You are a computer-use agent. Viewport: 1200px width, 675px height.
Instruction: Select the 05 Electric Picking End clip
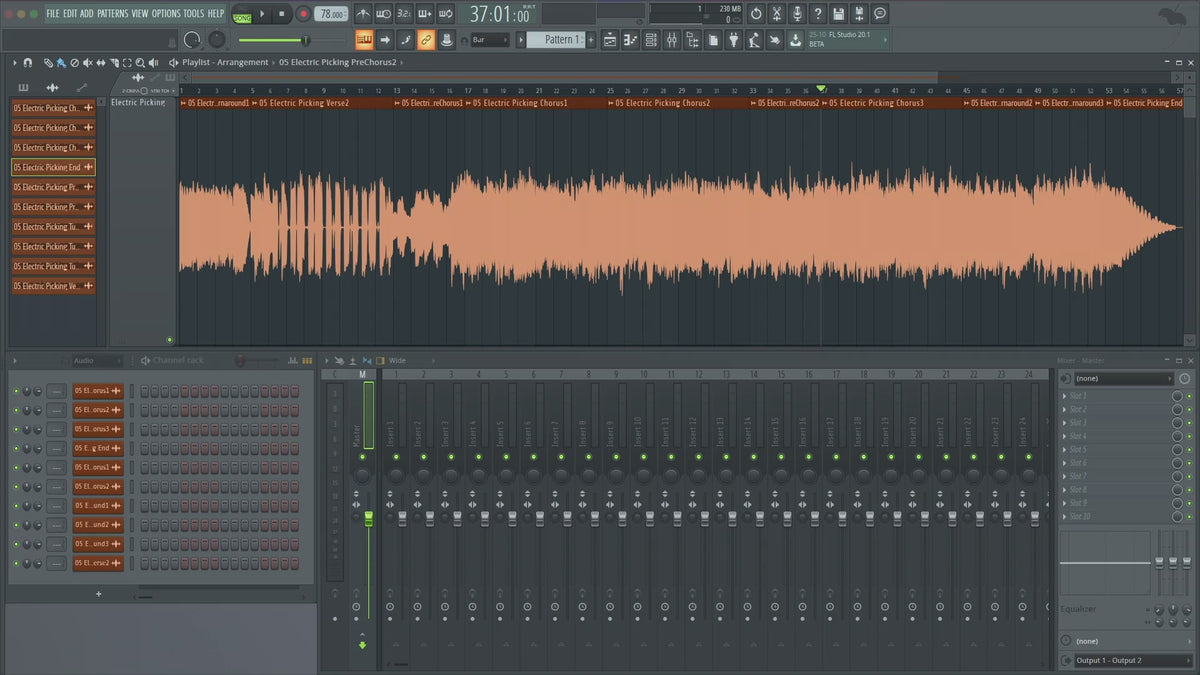tap(53, 167)
